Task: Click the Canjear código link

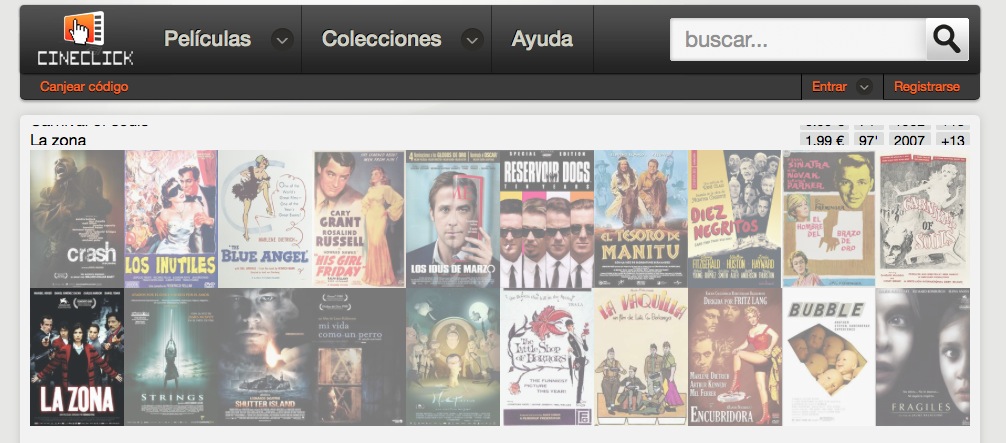Action: click(x=84, y=87)
